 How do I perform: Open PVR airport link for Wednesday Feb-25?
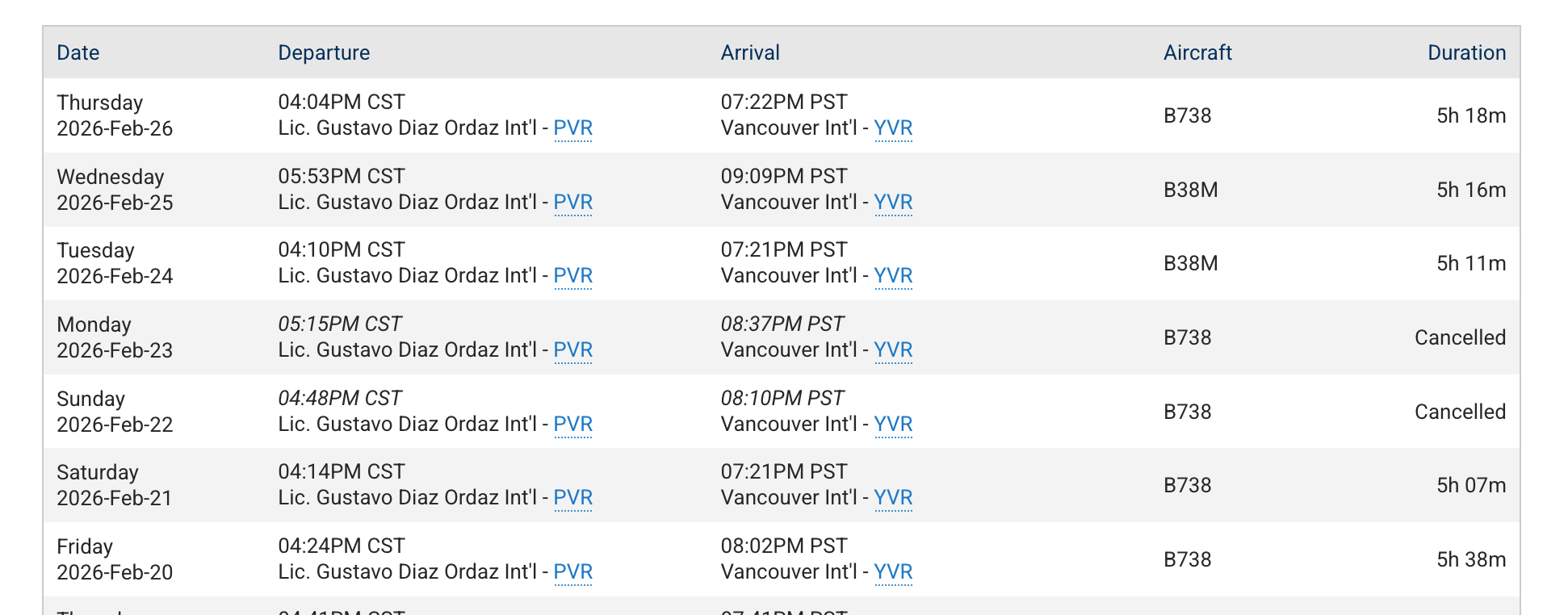pos(572,203)
